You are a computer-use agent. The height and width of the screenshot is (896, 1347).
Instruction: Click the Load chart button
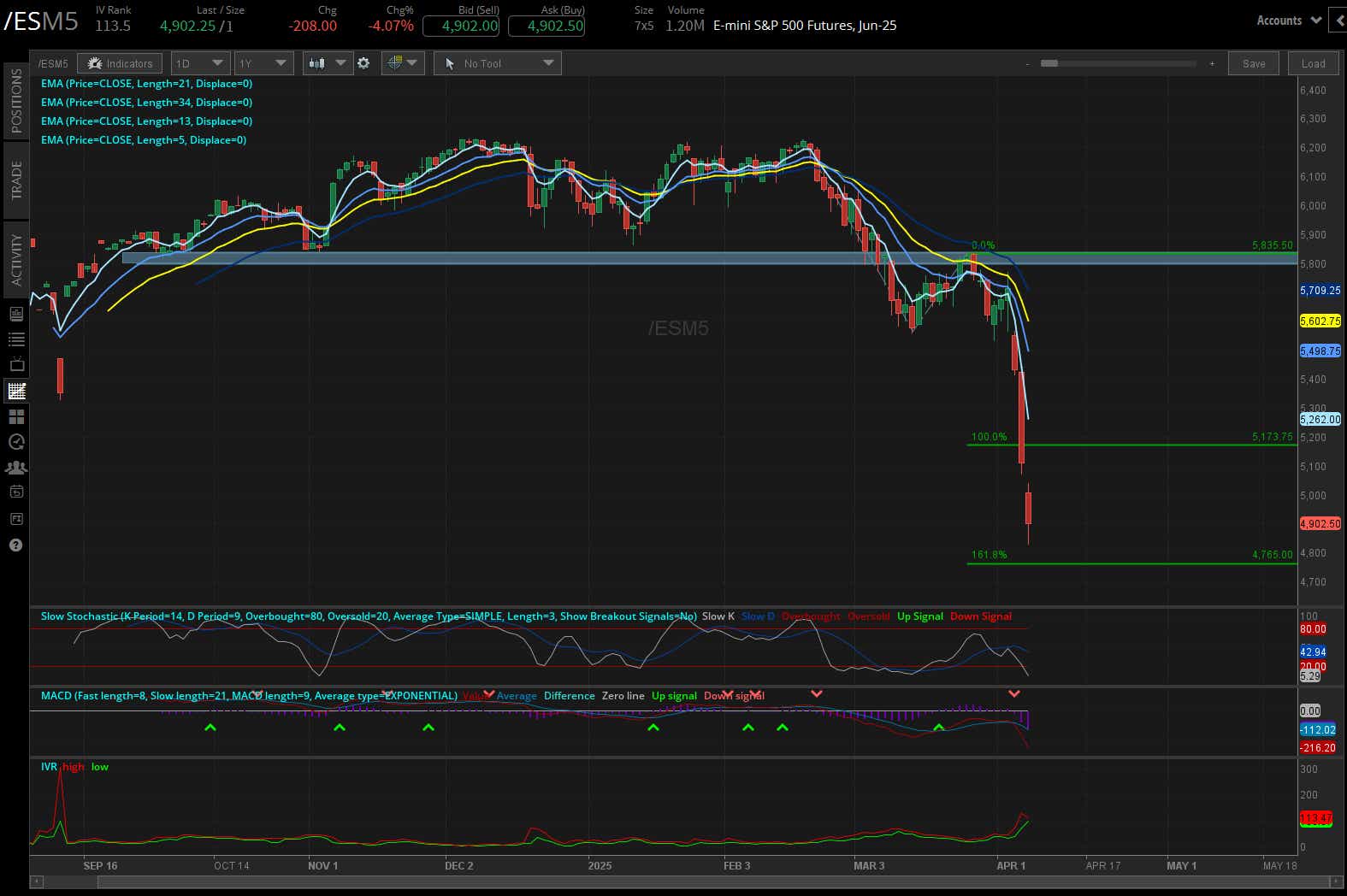1313,63
